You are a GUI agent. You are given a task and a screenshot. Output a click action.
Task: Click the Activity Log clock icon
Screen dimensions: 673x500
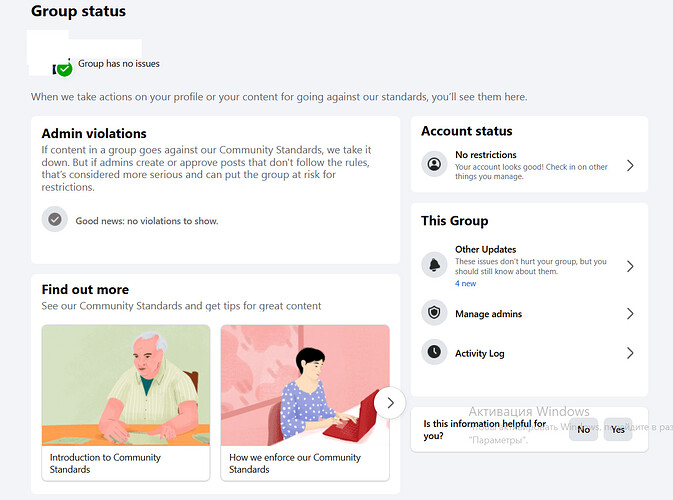pyautogui.click(x=434, y=352)
